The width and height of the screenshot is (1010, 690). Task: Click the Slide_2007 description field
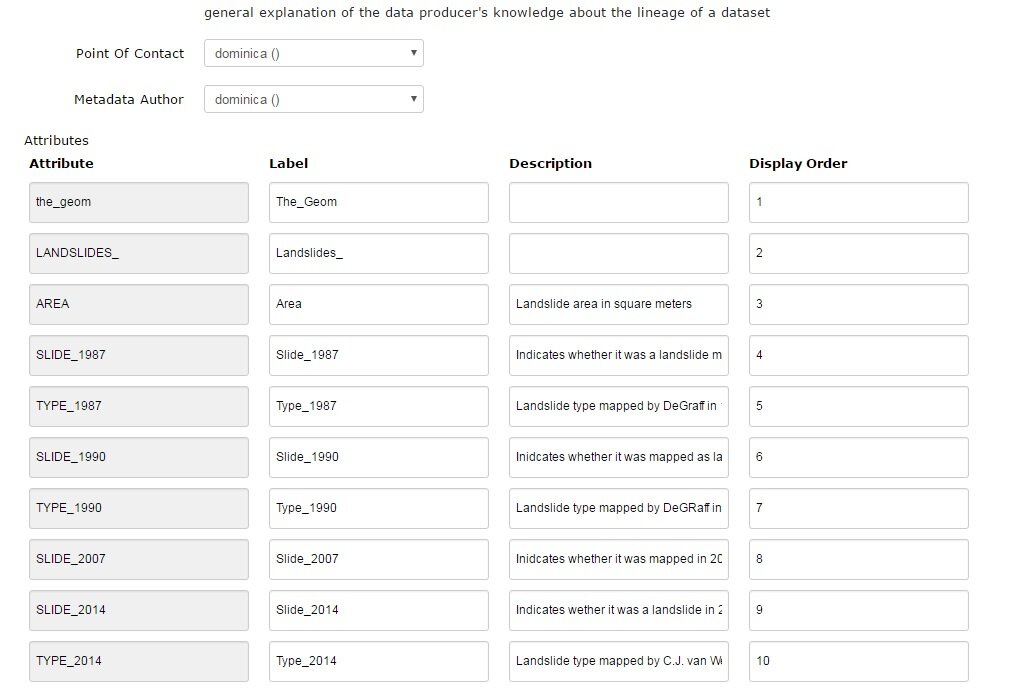click(618, 559)
